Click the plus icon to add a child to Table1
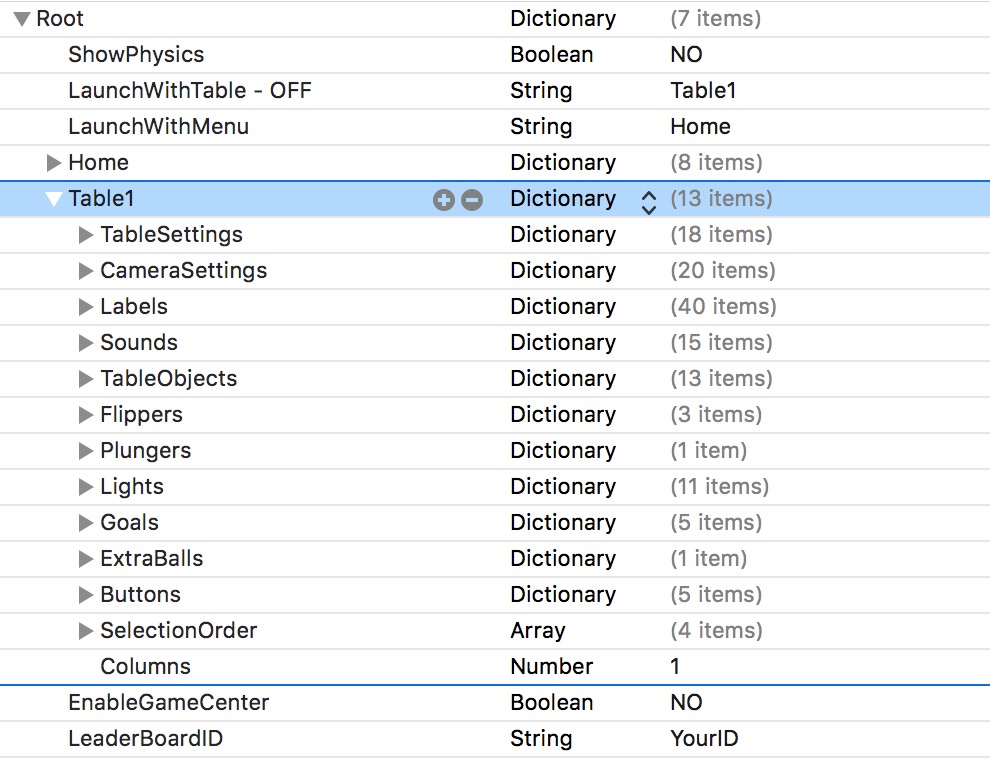The height and width of the screenshot is (762, 990). coord(443,199)
